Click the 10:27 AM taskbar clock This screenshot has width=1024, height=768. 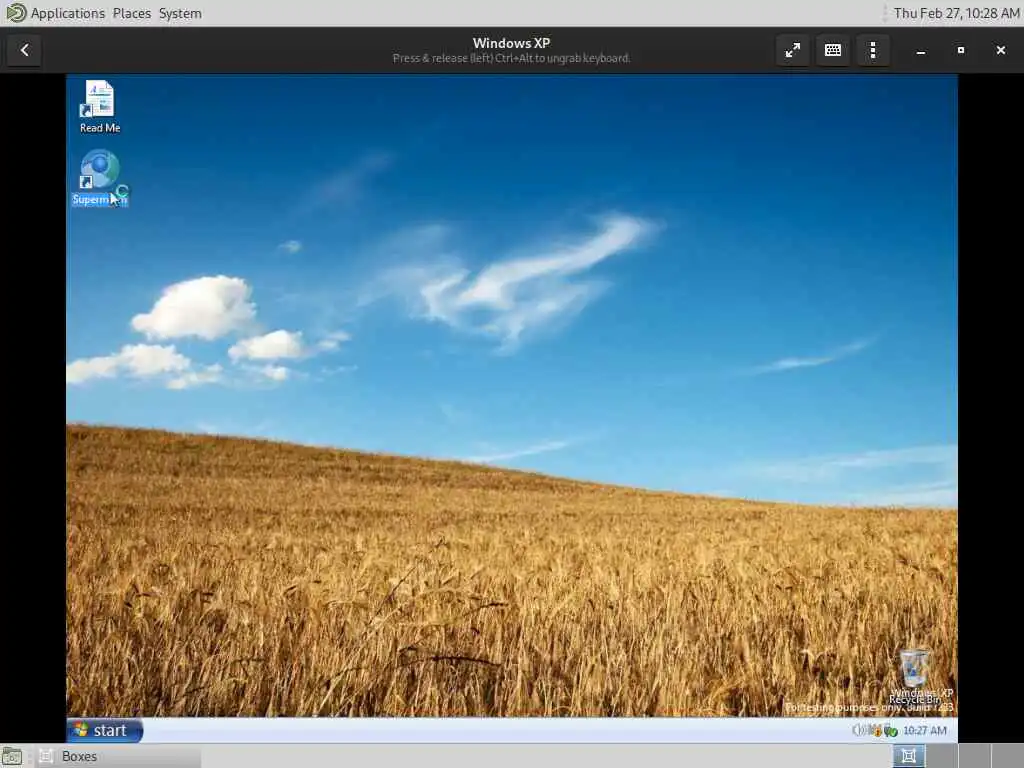[925, 730]
